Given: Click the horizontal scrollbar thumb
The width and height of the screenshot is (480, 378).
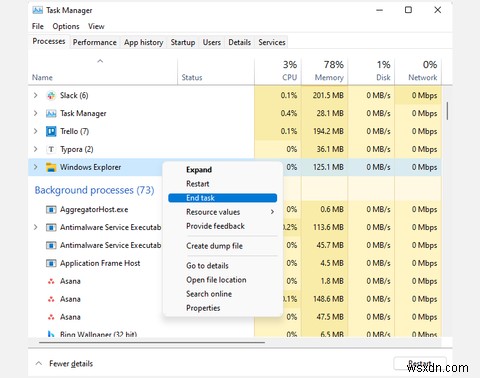Looking at the screenshot, I should coord(152,342).
